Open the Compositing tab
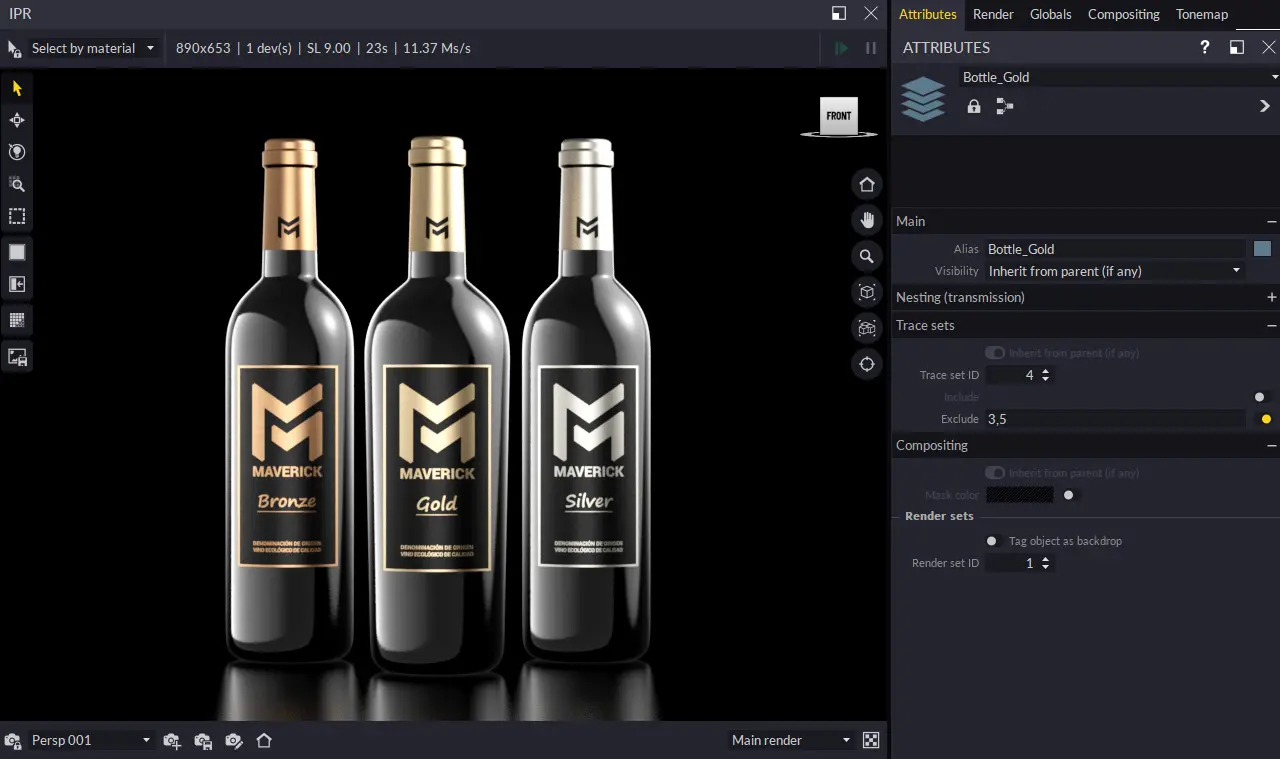The height and width of the screenshot is (759, 1280). pos(1123,14)
